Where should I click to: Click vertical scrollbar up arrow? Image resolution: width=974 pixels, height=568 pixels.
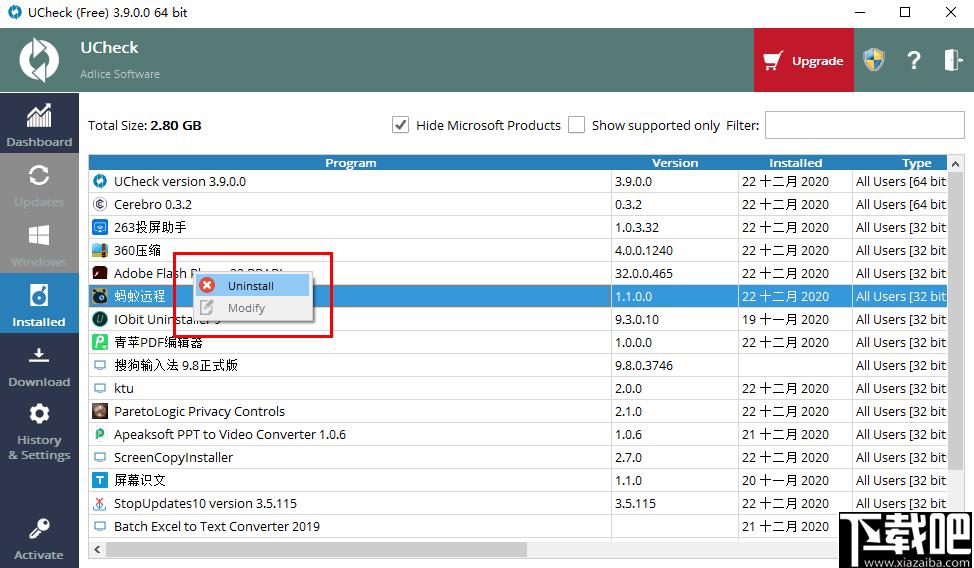pos(955,163)
